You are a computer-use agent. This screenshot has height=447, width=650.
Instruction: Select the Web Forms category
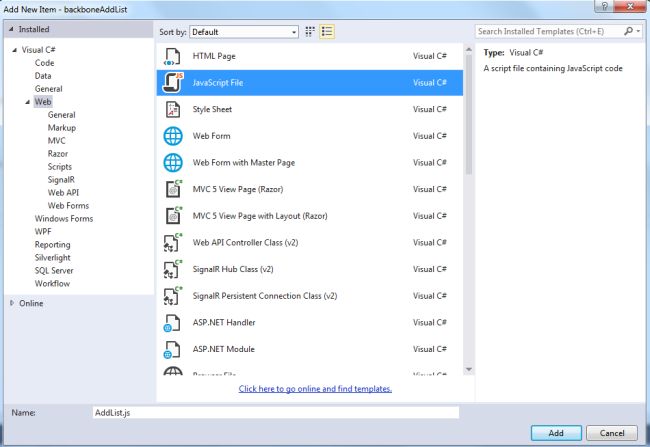(x=68, y=206)
